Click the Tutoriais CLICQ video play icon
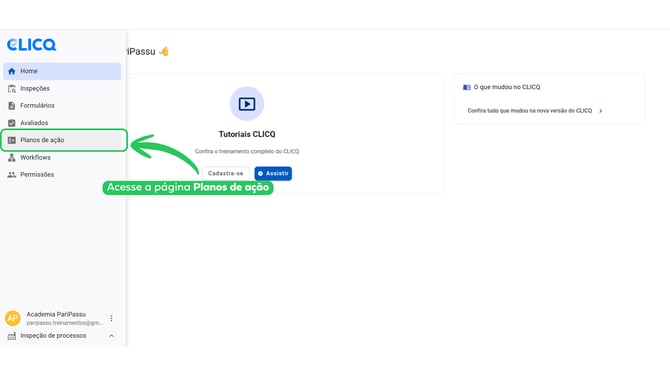 click(x=247, y=104)
